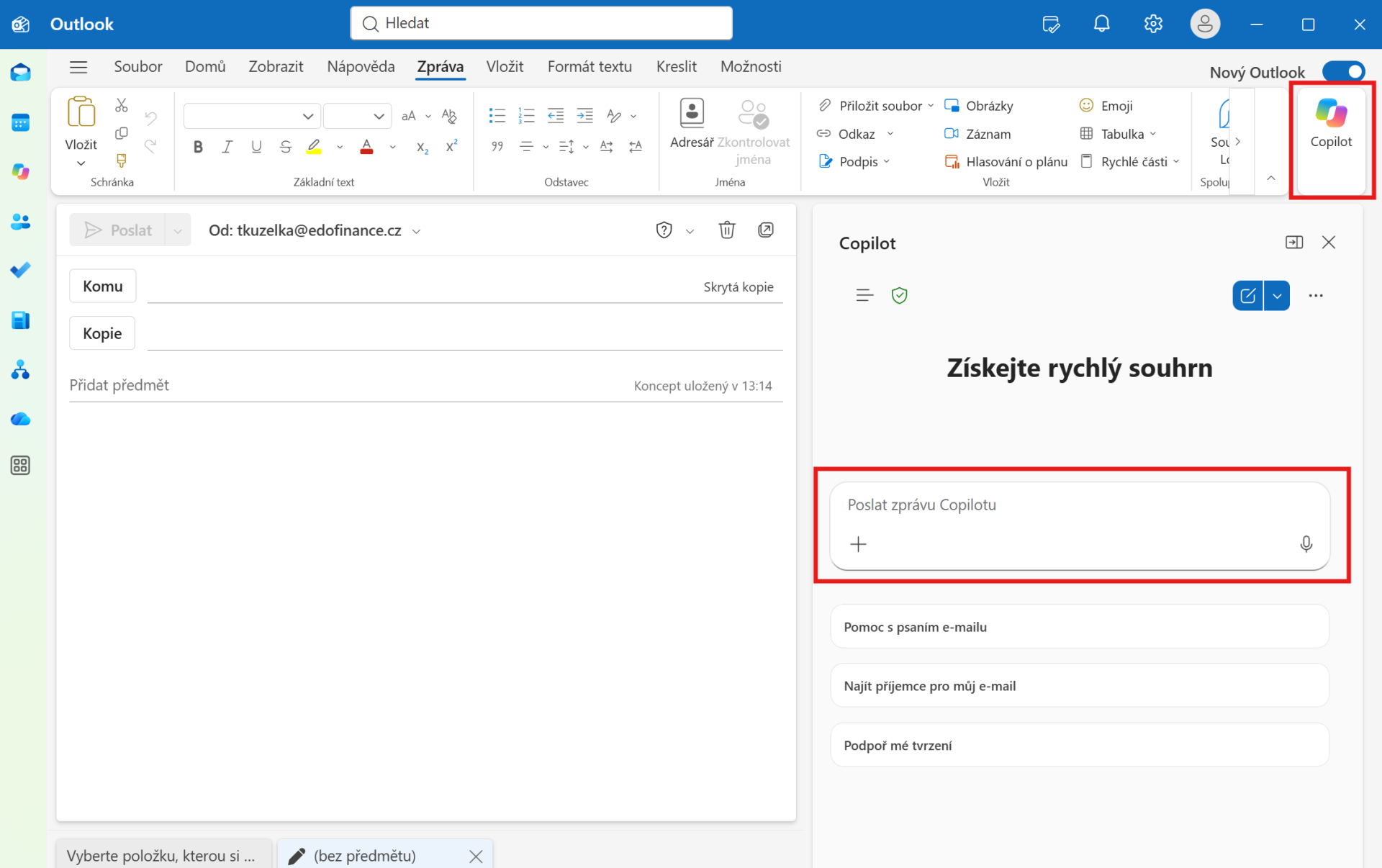Switch to Format text tab
The image size is (1382, 868).
(590, 66)
